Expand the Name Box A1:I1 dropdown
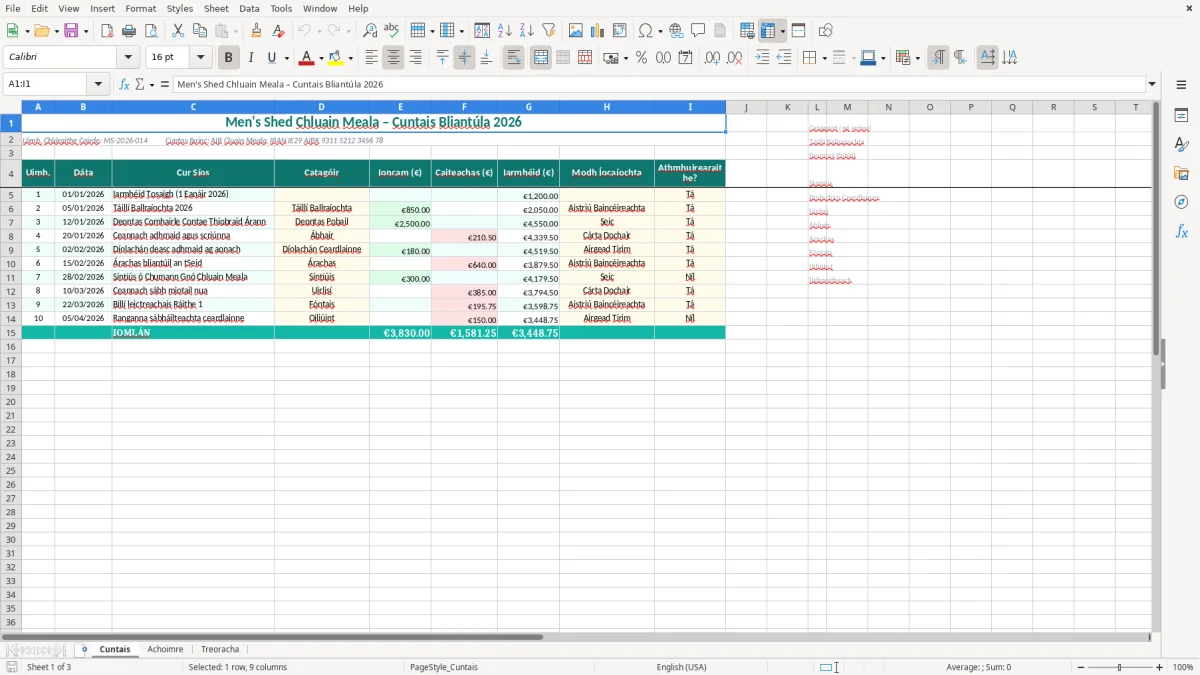Image resolution: width=1200 pixels, height=675 pixels. pos(98,84)
